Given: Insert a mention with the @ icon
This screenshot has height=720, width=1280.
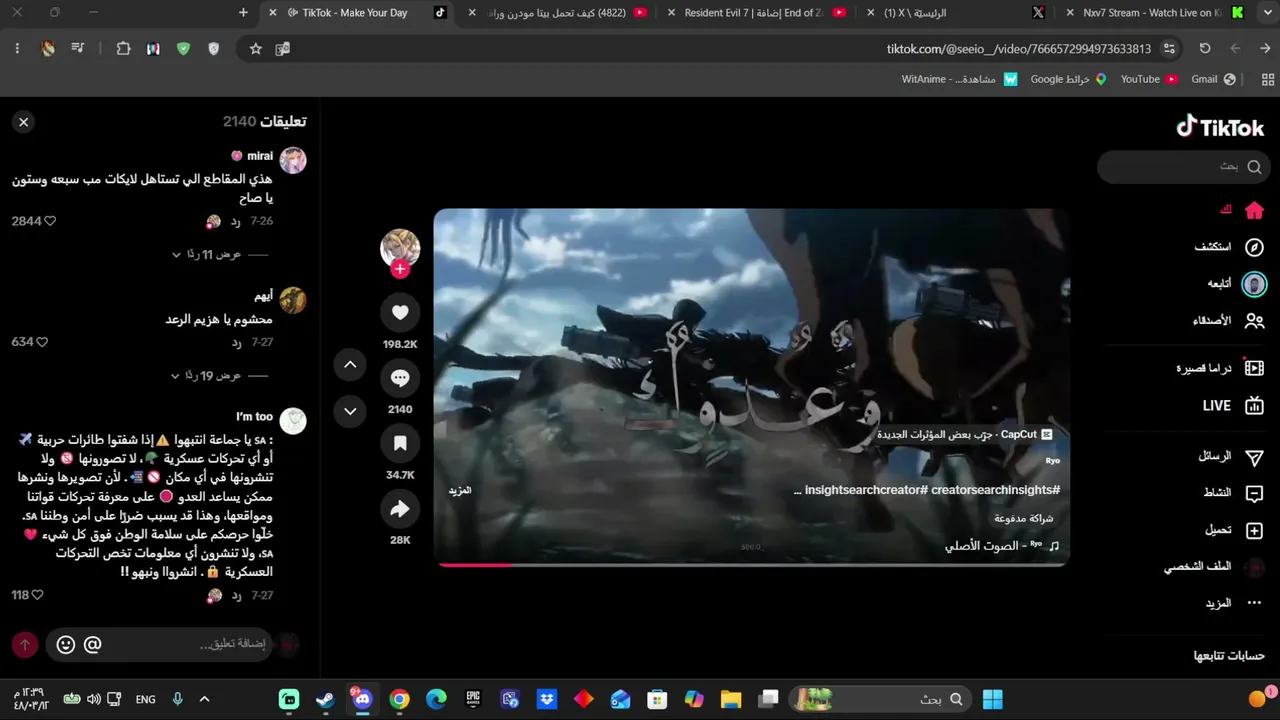Looking at the screenshot, I should coord(92,645).
